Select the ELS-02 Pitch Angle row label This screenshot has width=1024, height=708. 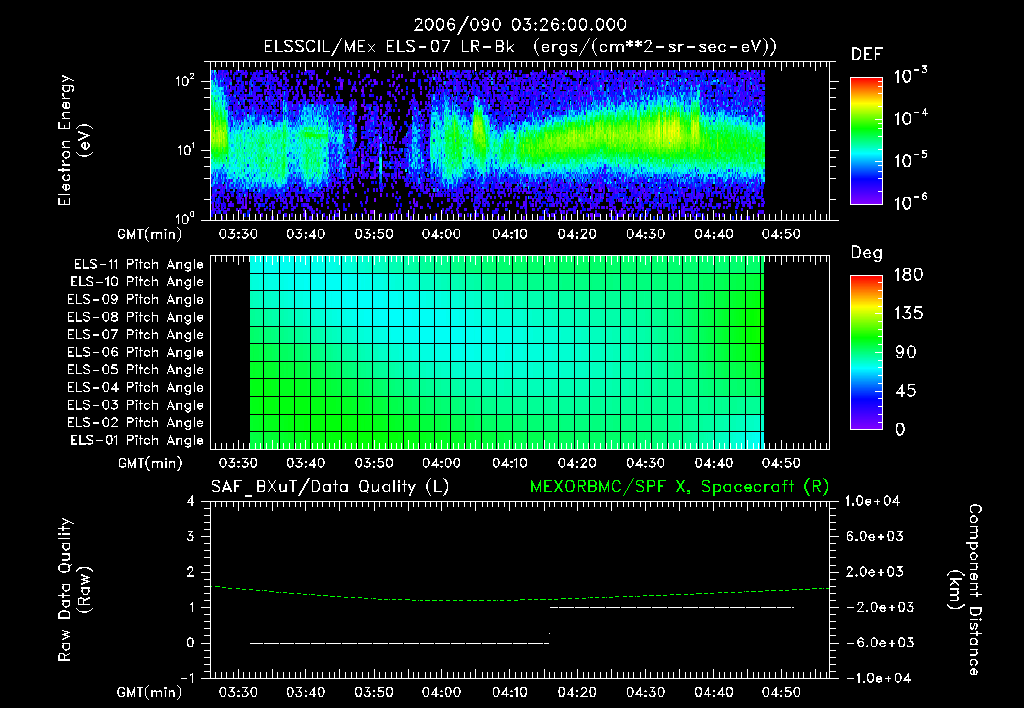(136, 423)
